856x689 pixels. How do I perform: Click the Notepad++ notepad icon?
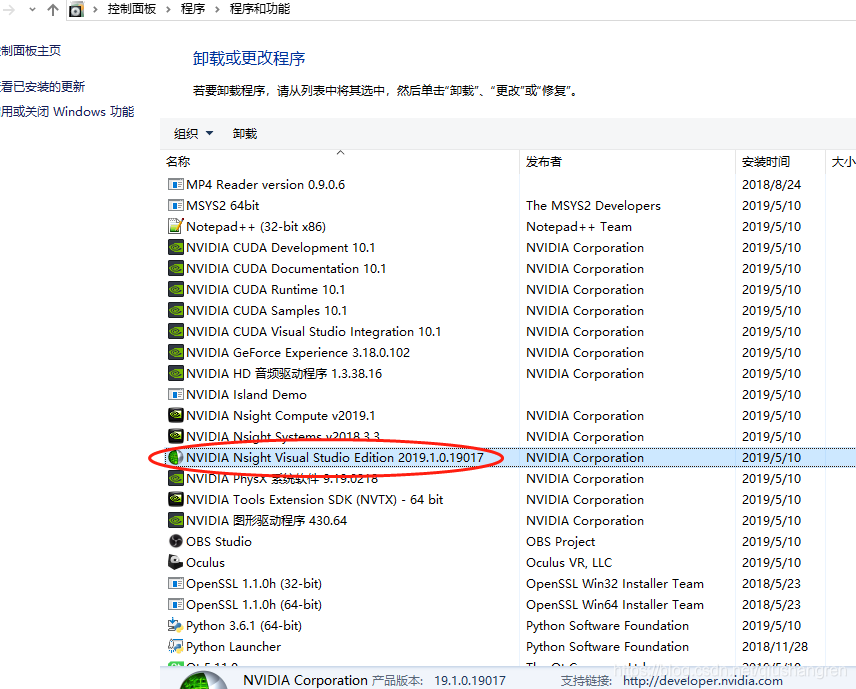(x=175, y=226)
